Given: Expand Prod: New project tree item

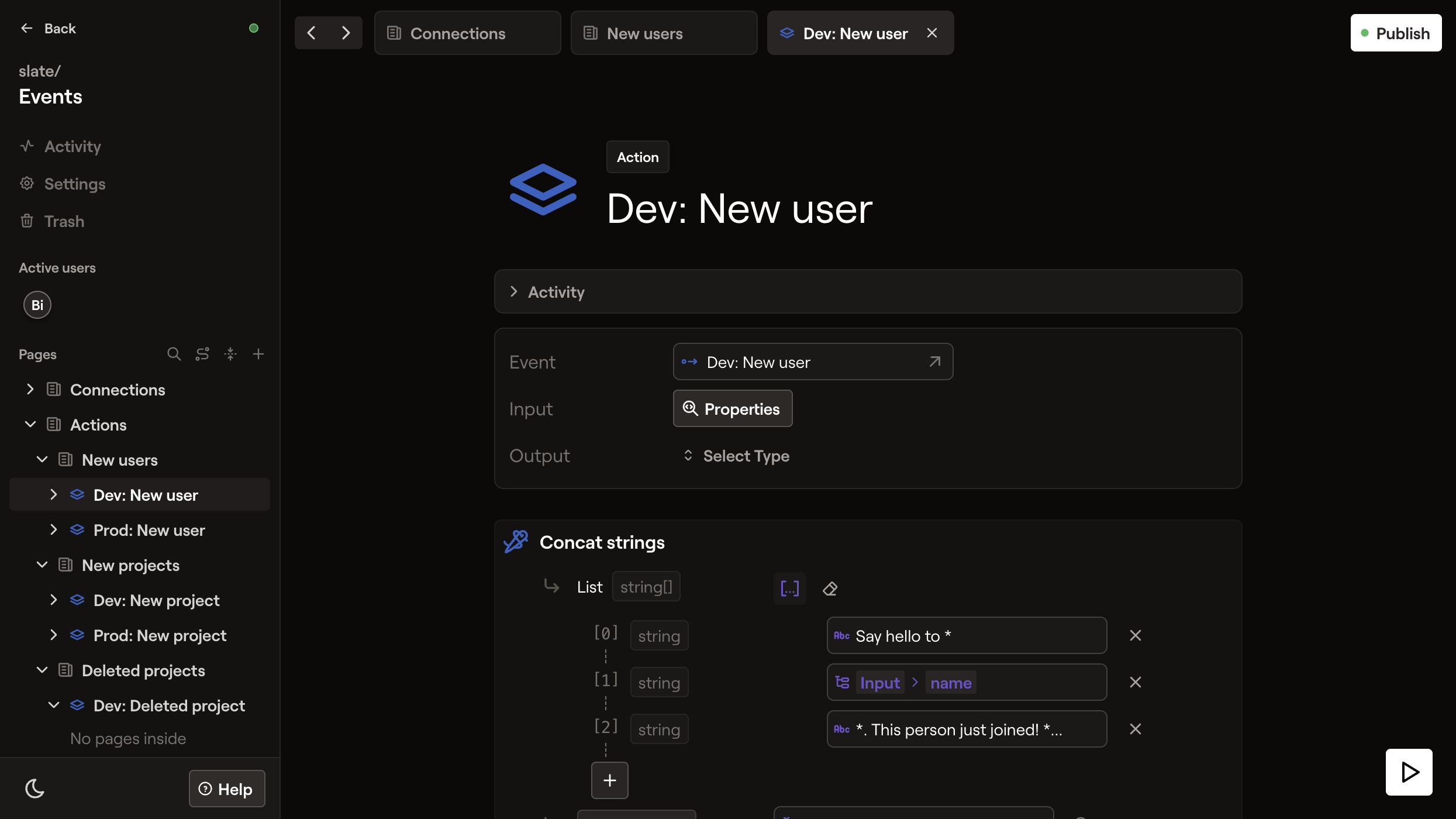Looking at the screenshot, I should 54,635.
